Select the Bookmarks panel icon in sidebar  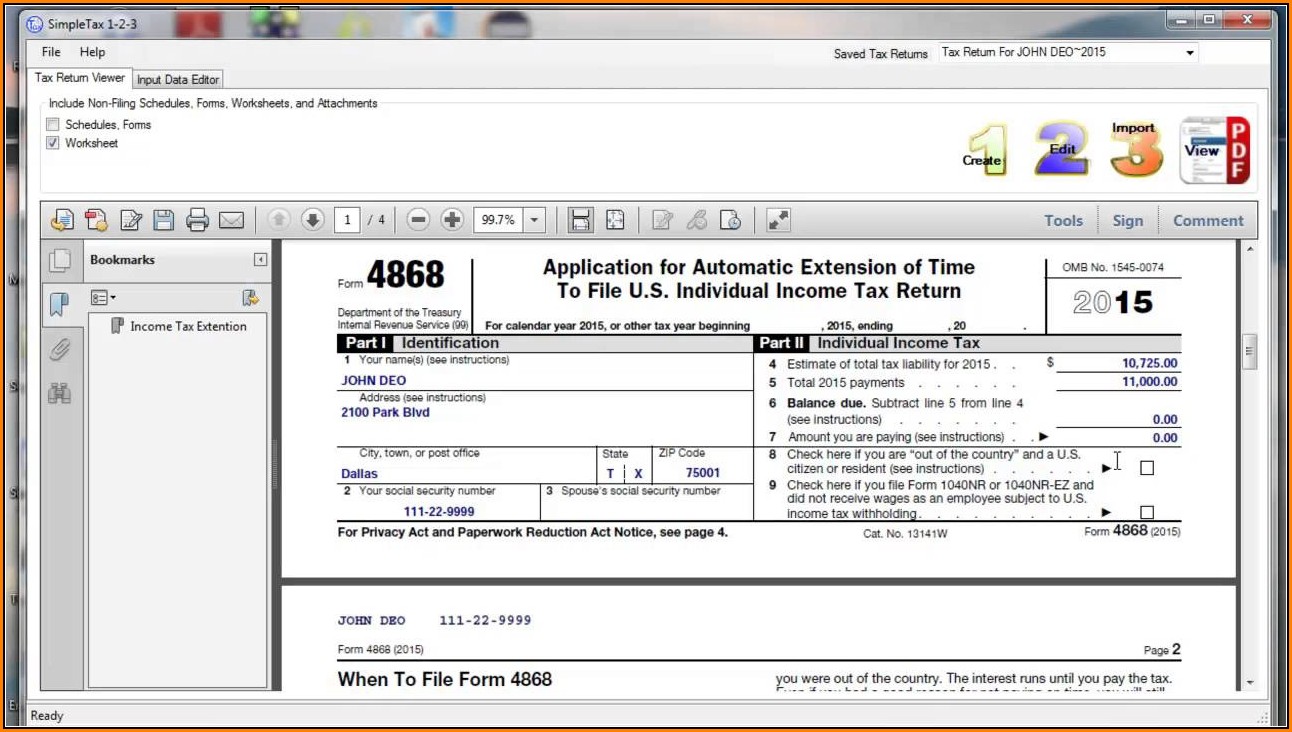coord(60,304)
